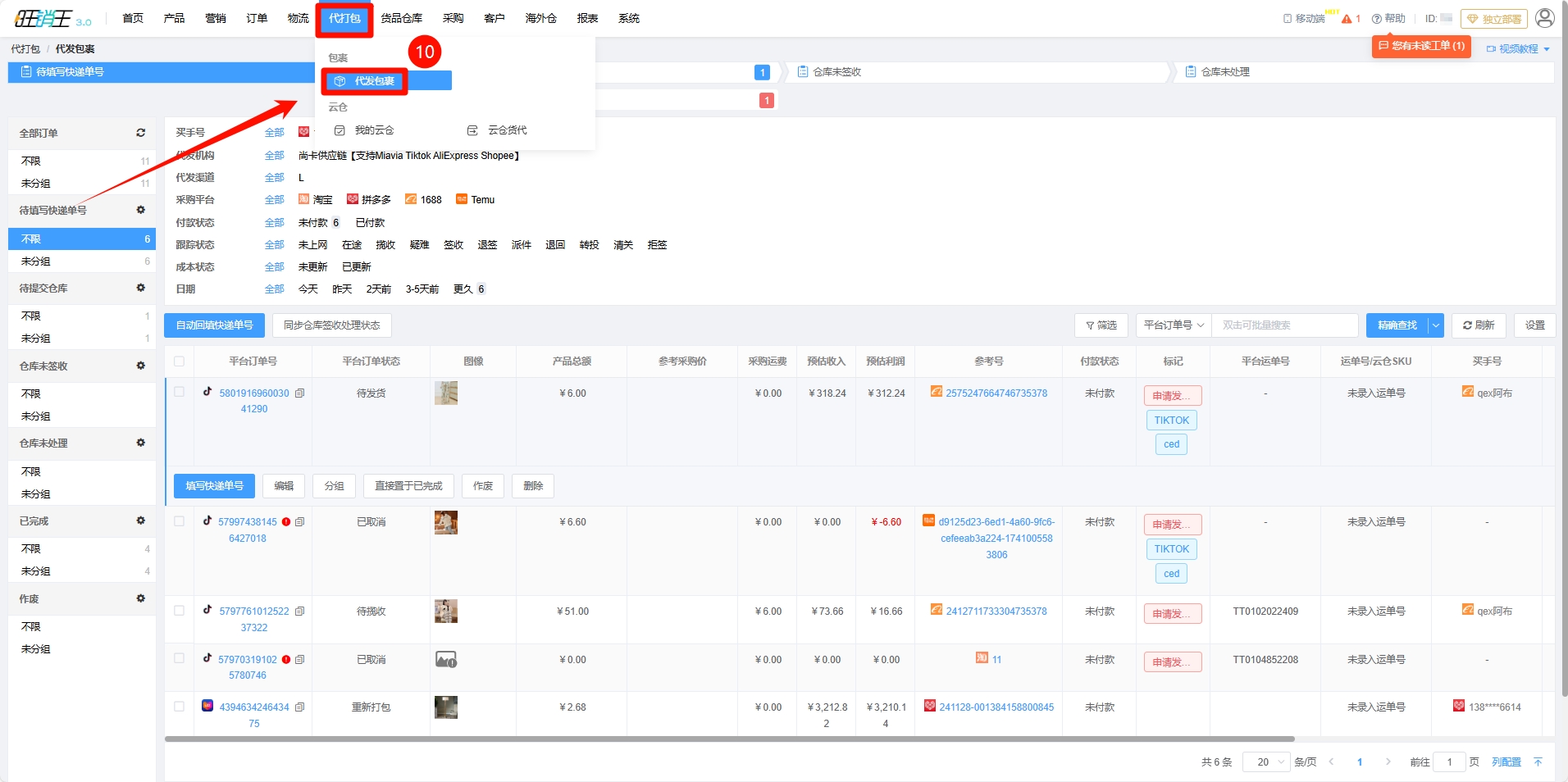This screenshot has width=1568, height=782.
Task: Click the scroll-to-top arrow icon in pagination
Action: pos(1538,762)
